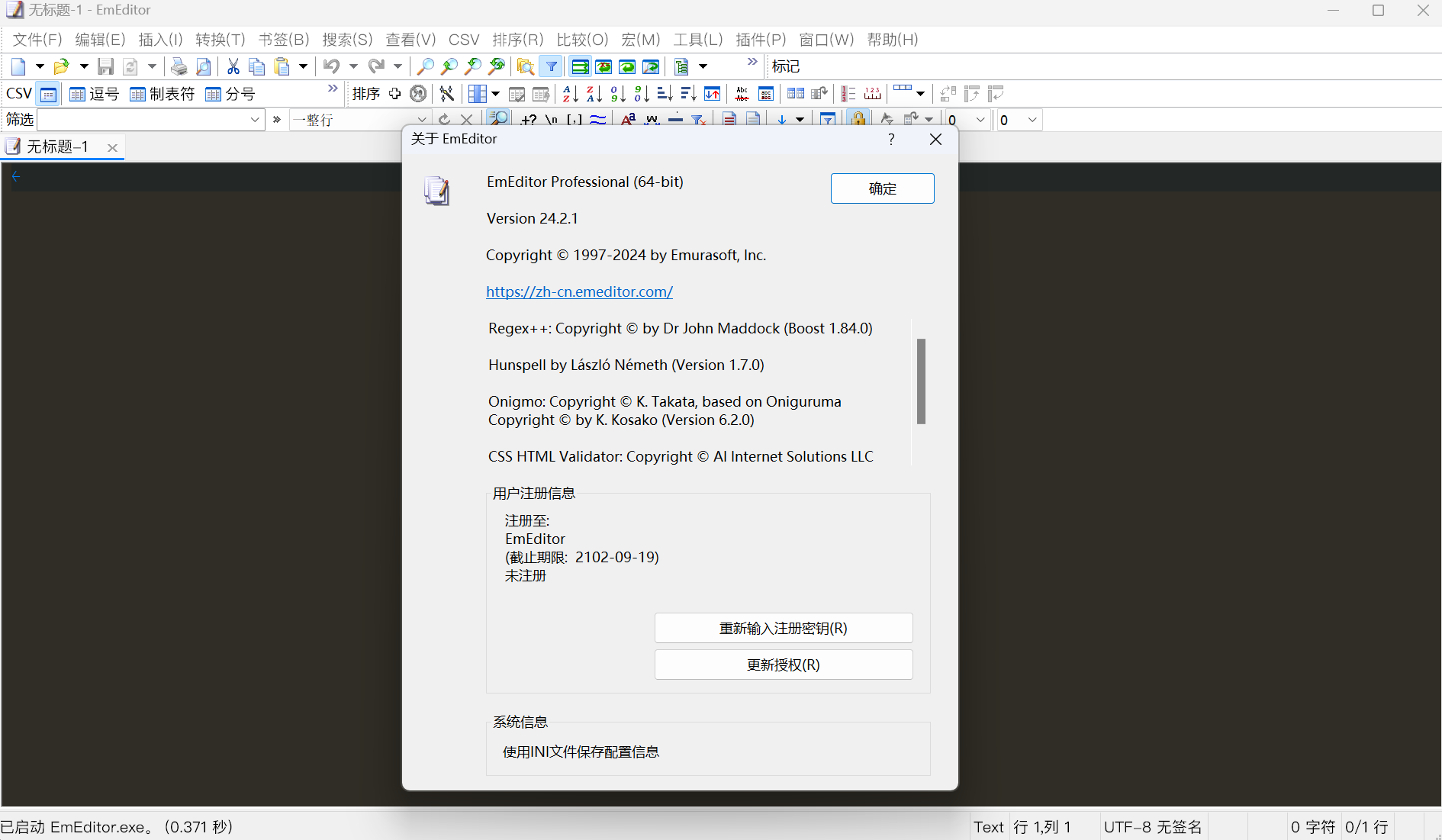Click the Open folder icon
The image size is (1442, 840).
[62, 67]
